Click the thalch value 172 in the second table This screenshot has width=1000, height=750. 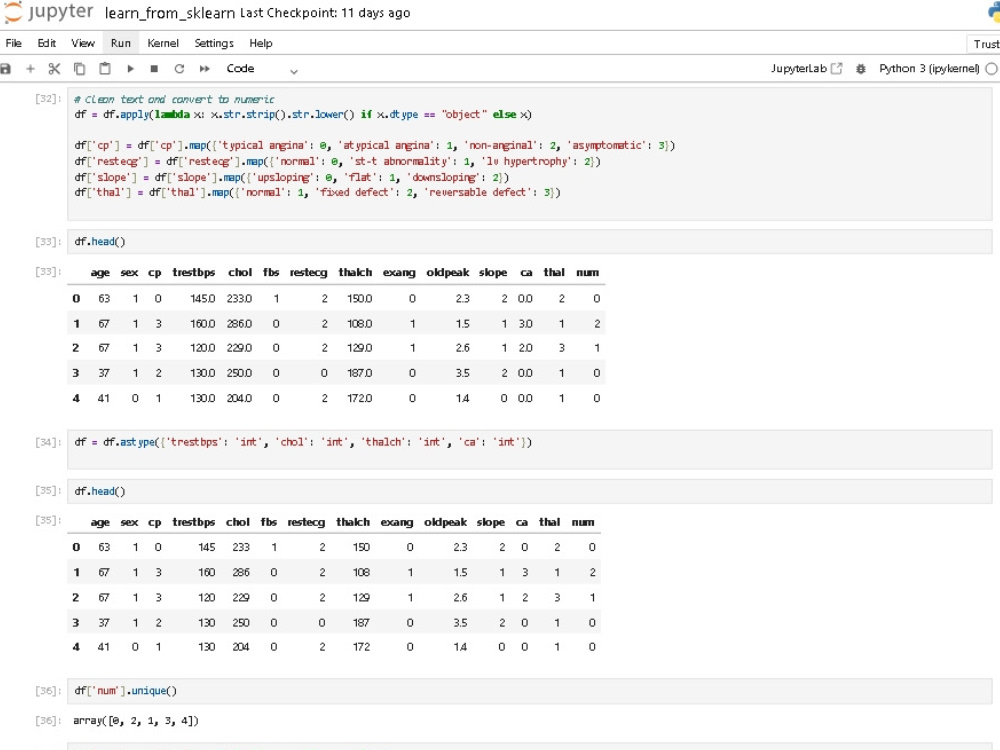point(362,647)
